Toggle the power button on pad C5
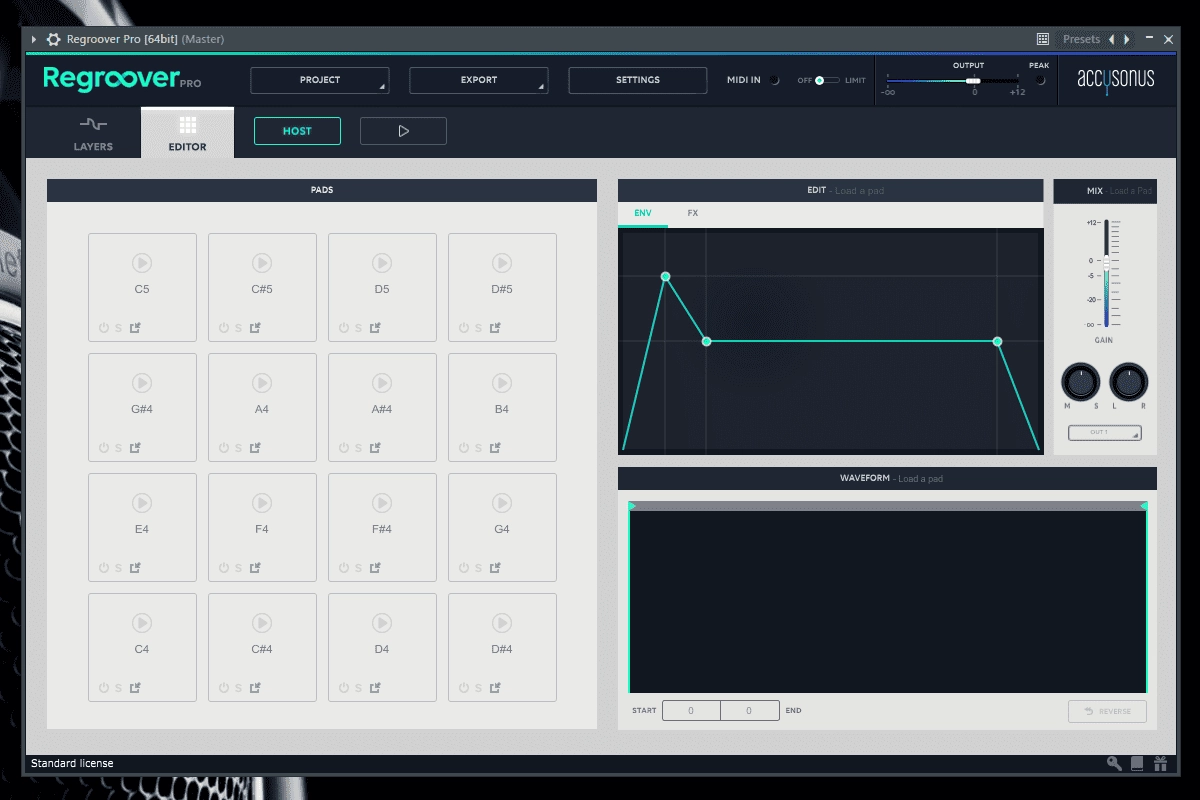The image size is (1200, 800). pyautogui.click(x=103, y=328)
